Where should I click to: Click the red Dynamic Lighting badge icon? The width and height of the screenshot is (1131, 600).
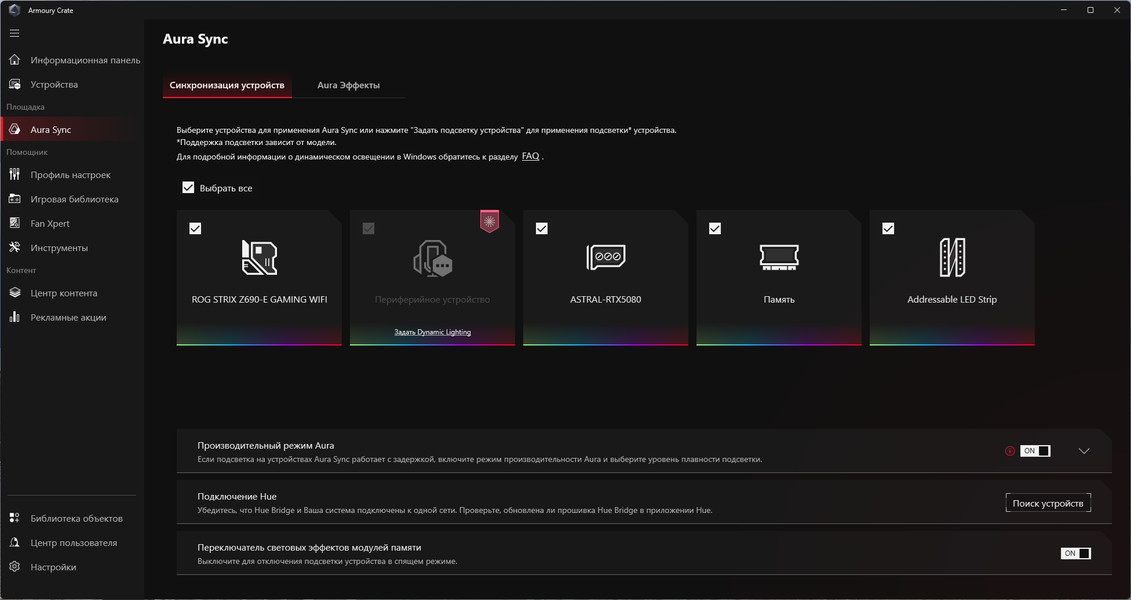pyautogui.click(x=490, y=221)
